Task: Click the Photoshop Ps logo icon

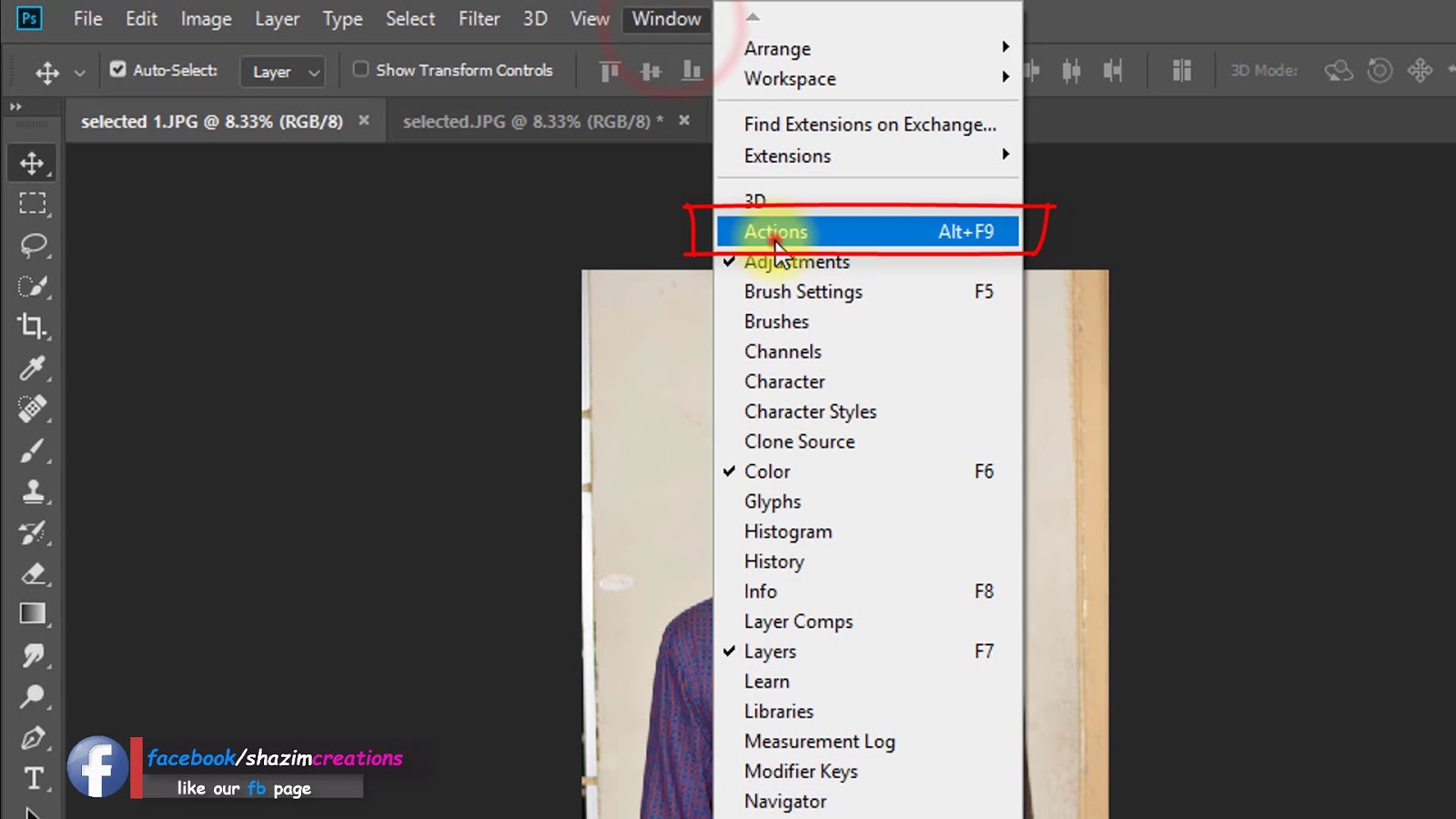Action: point(29,18)
